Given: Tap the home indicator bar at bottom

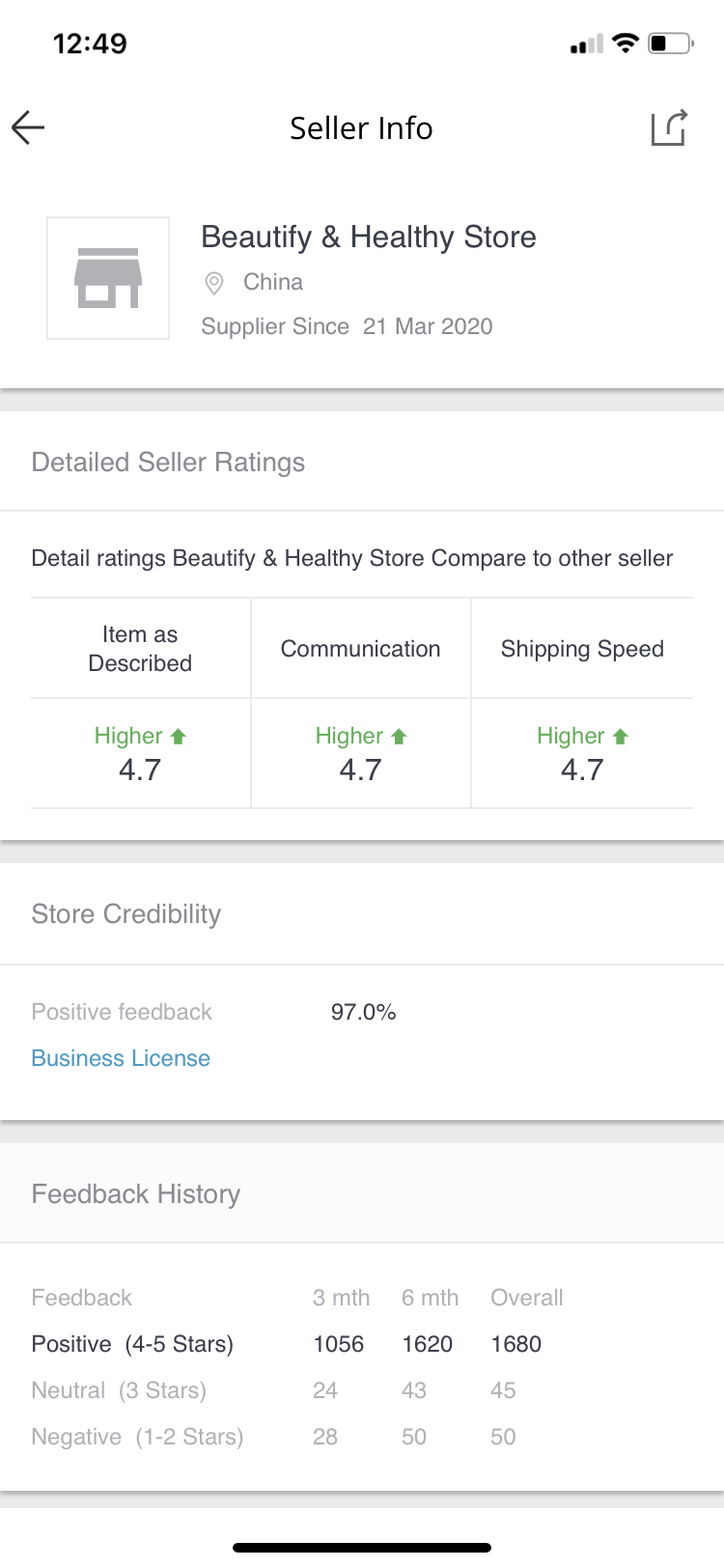Looking at the screenshot, I should tap(362, 1548).
